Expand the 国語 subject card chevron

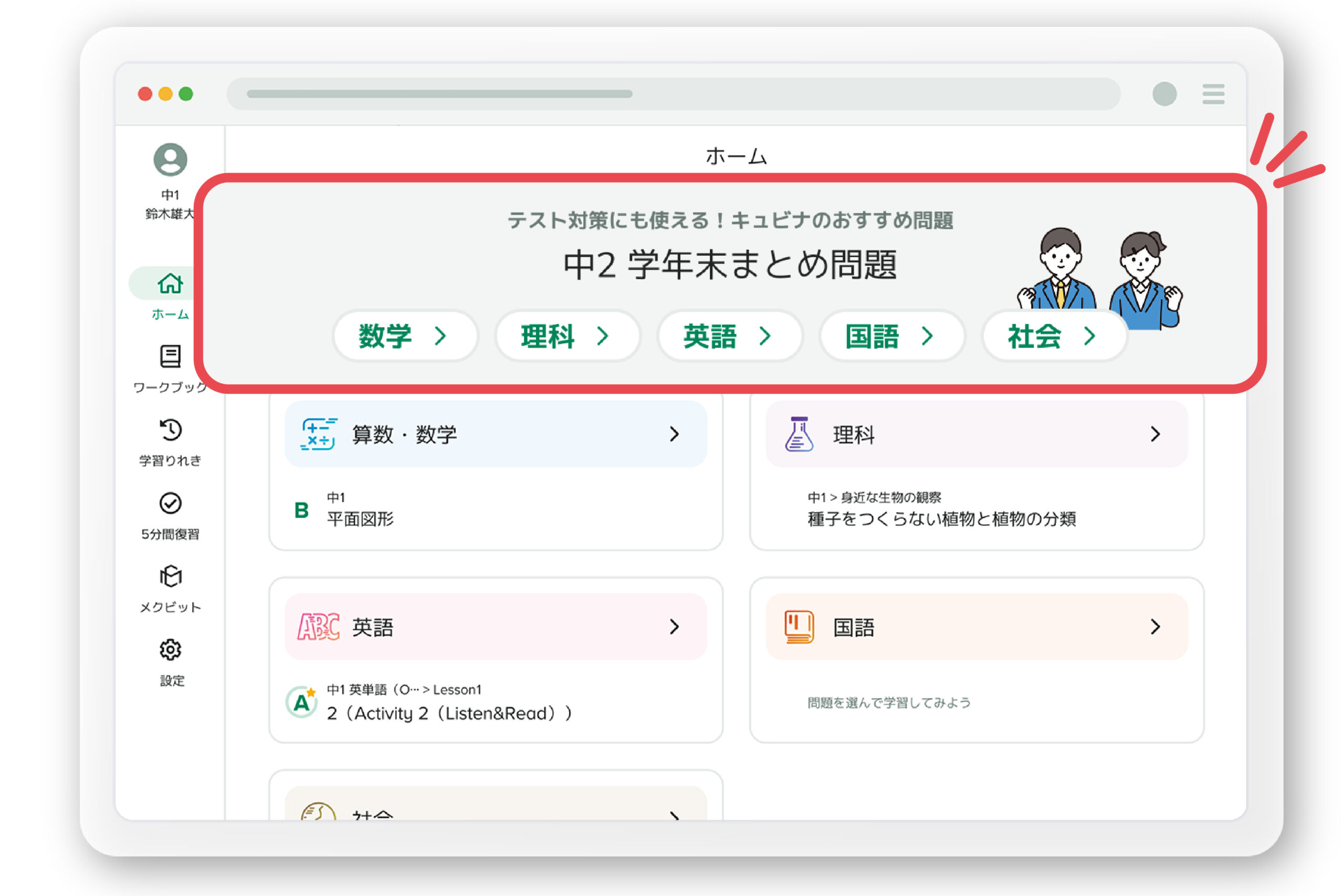point(1155,627)
